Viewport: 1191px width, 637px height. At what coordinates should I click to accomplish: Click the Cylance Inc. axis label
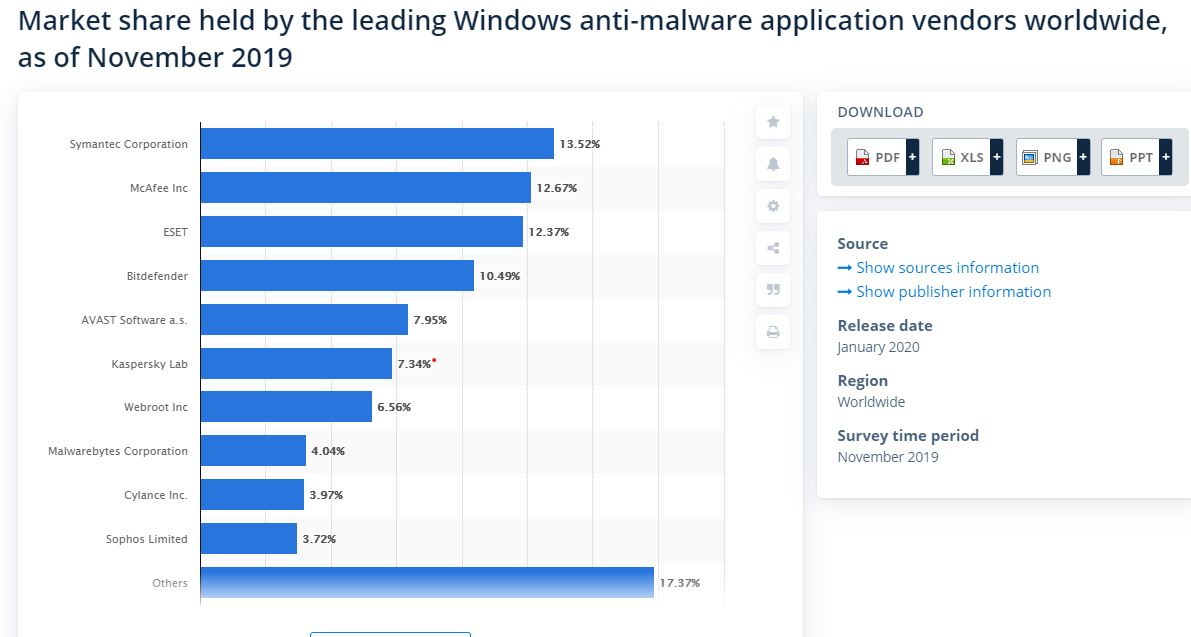pos(156,496)
